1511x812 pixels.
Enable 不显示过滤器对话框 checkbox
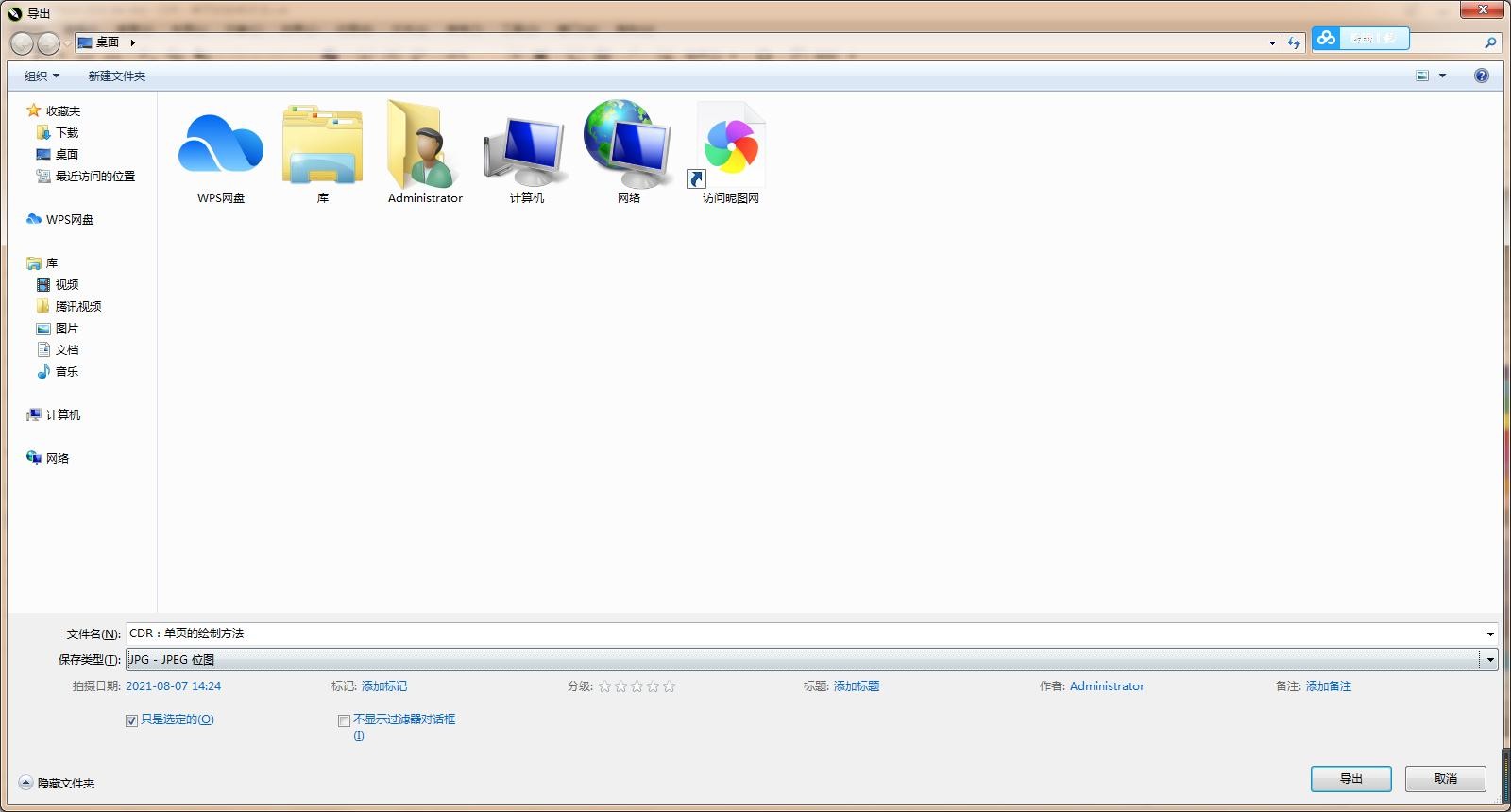pos(345,720)
